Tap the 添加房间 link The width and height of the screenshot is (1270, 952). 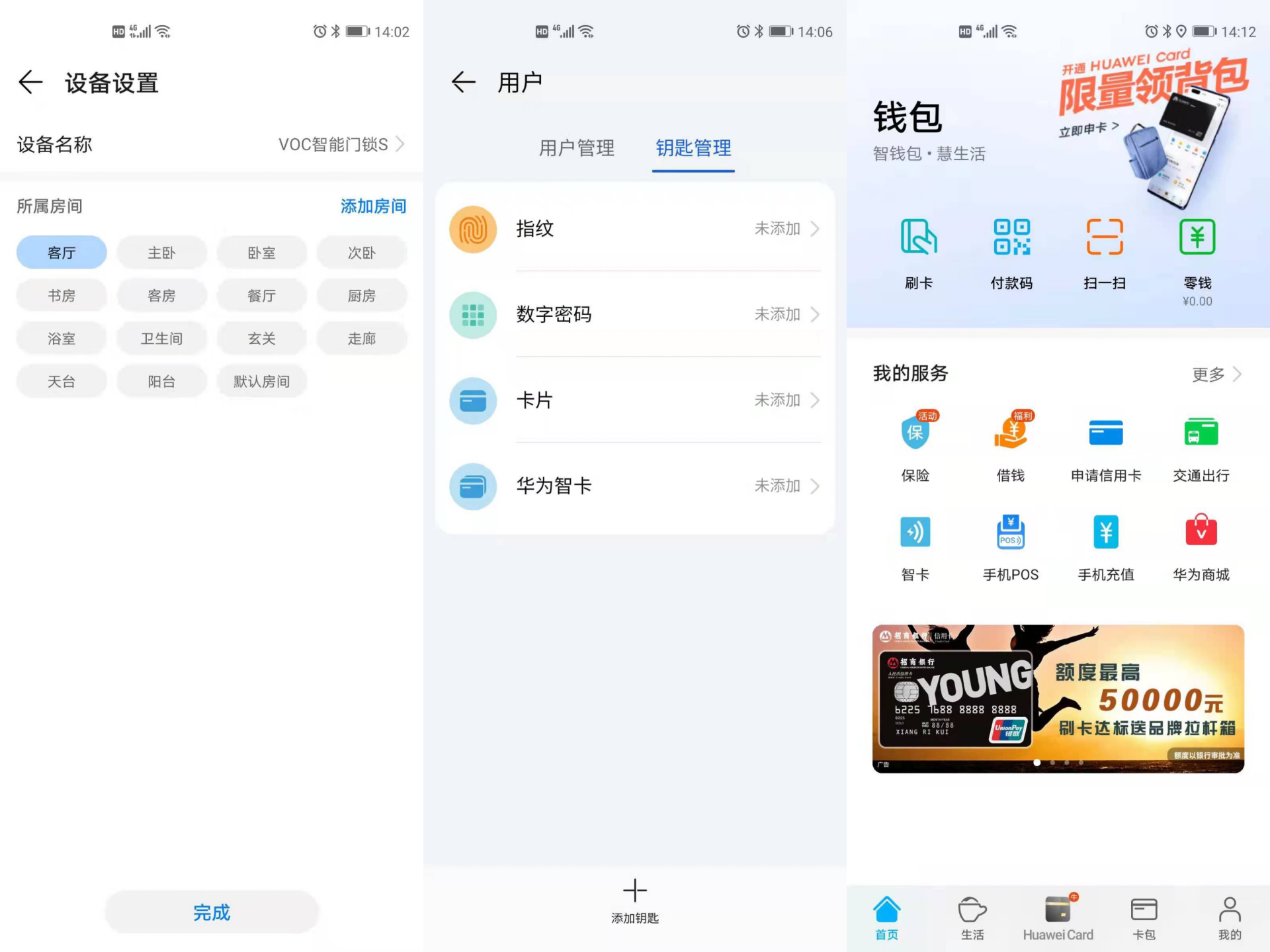click(x=373, y=206)
